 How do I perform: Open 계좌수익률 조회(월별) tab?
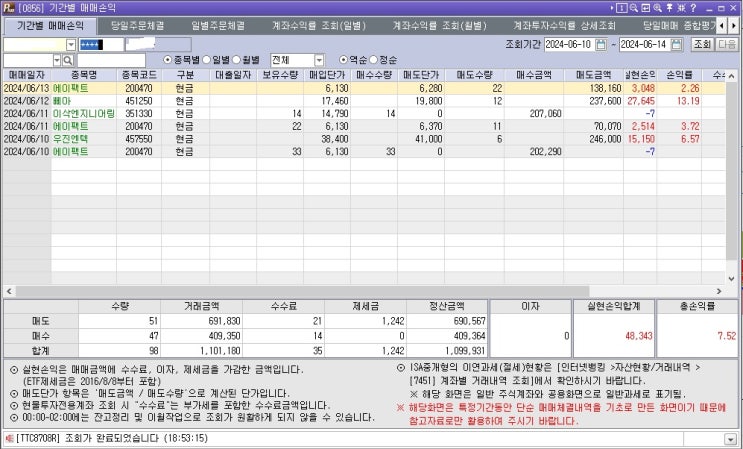[439, 26]
